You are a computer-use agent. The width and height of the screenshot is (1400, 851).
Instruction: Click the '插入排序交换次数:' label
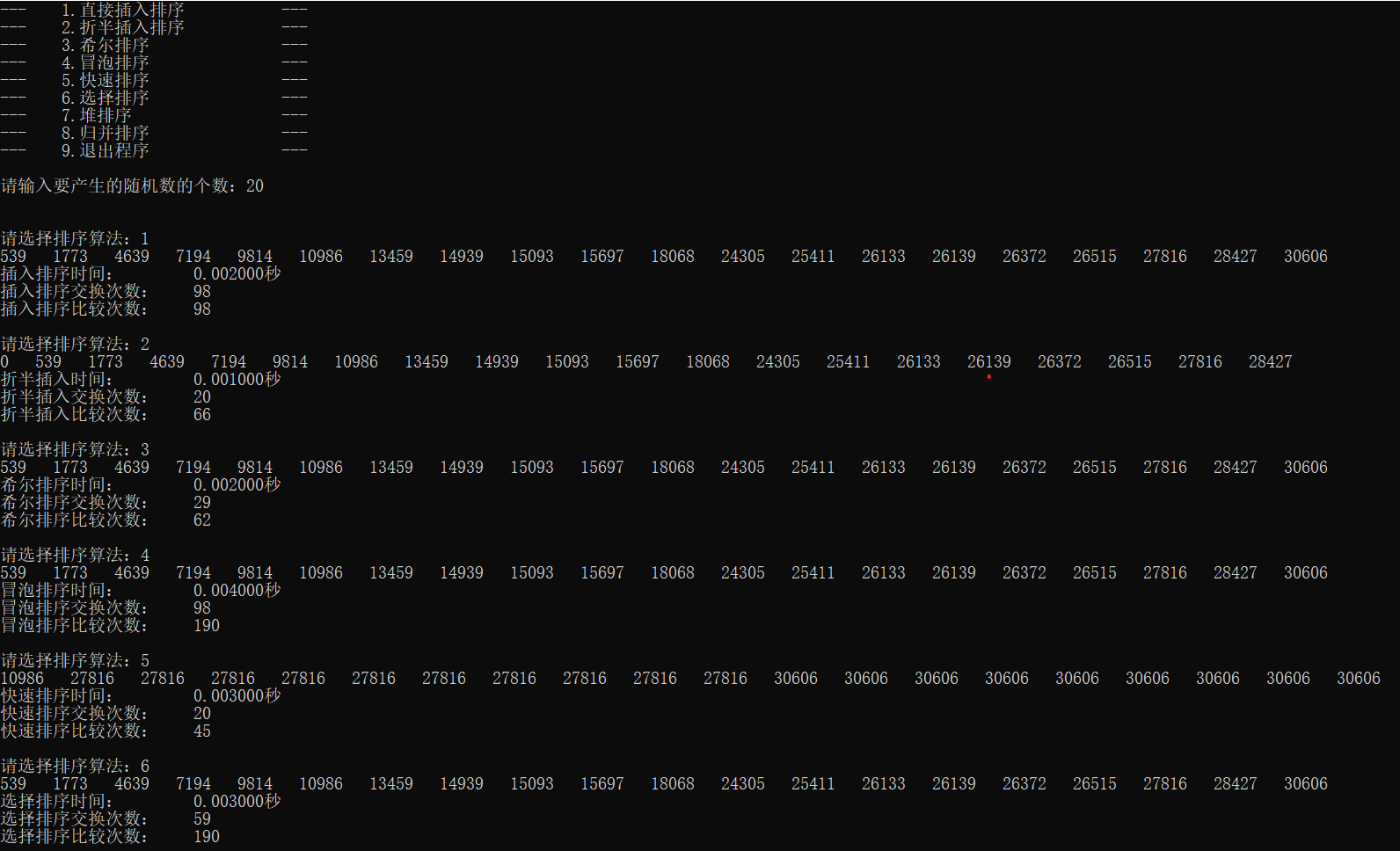pos(75,291)
